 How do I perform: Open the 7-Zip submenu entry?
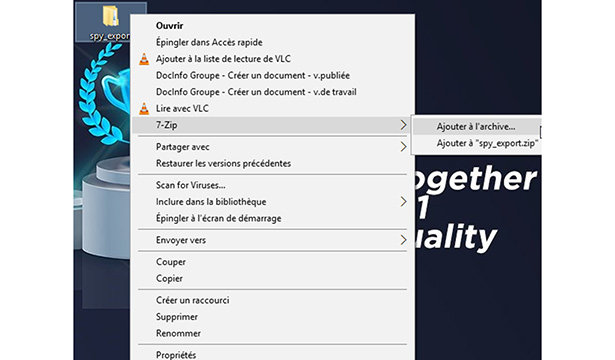pyautogui.click(x=272, y=125)
